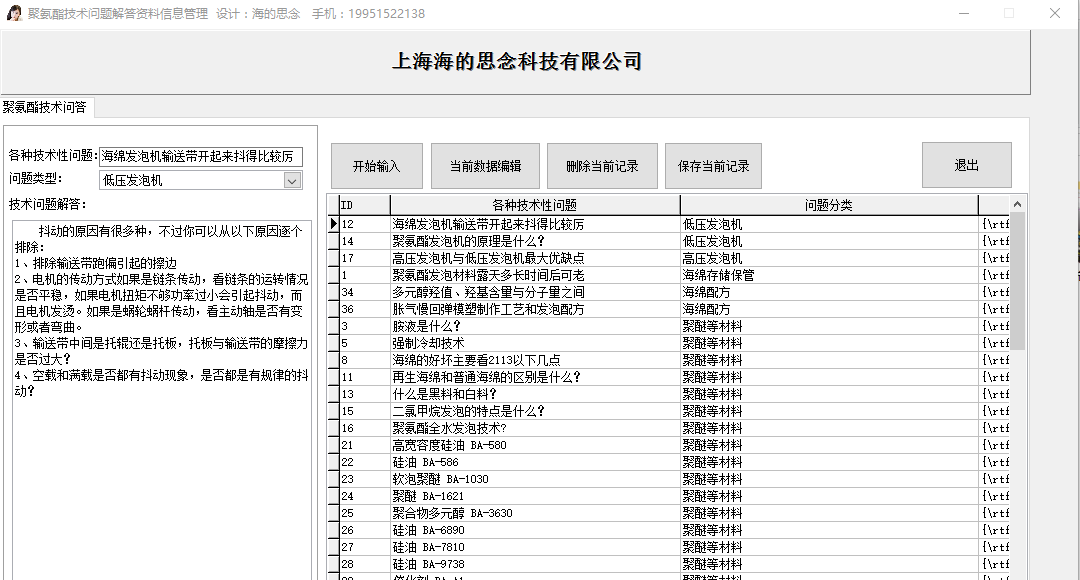The image size is (1080, 580).
Task: Maximize the application window
Action: (x=1008, y=14)
